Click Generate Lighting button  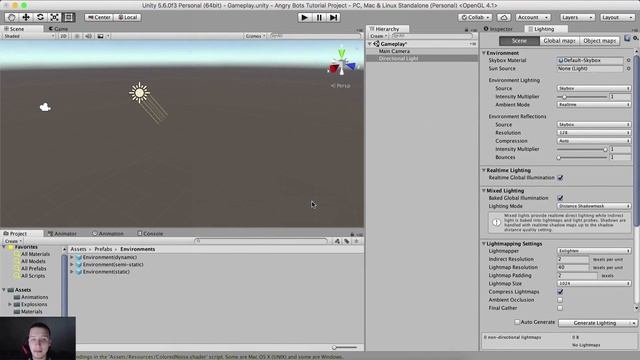click(x=594, y=323)
